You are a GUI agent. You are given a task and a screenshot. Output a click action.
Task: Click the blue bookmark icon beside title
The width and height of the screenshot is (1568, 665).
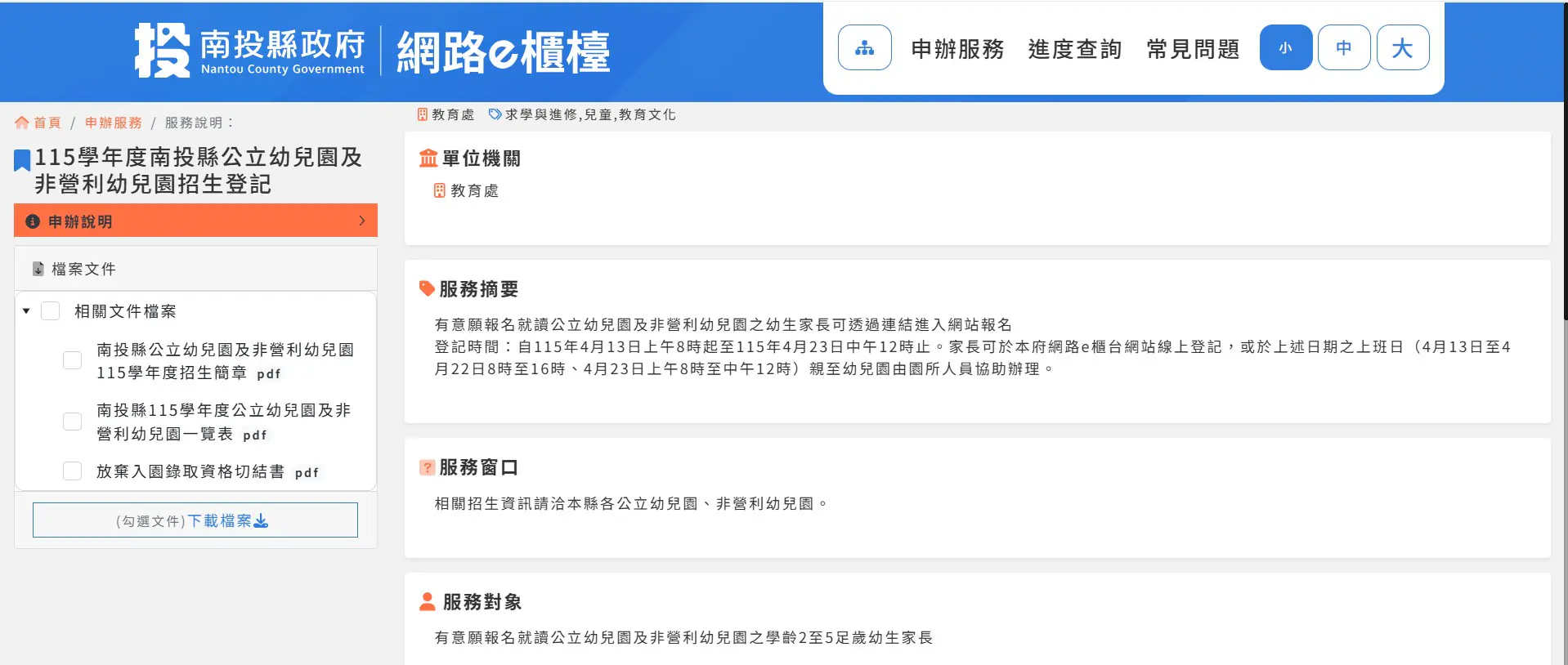22,160
